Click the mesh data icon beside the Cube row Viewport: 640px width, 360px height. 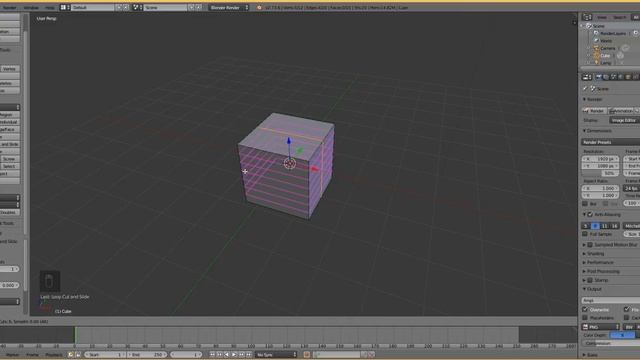620,56
